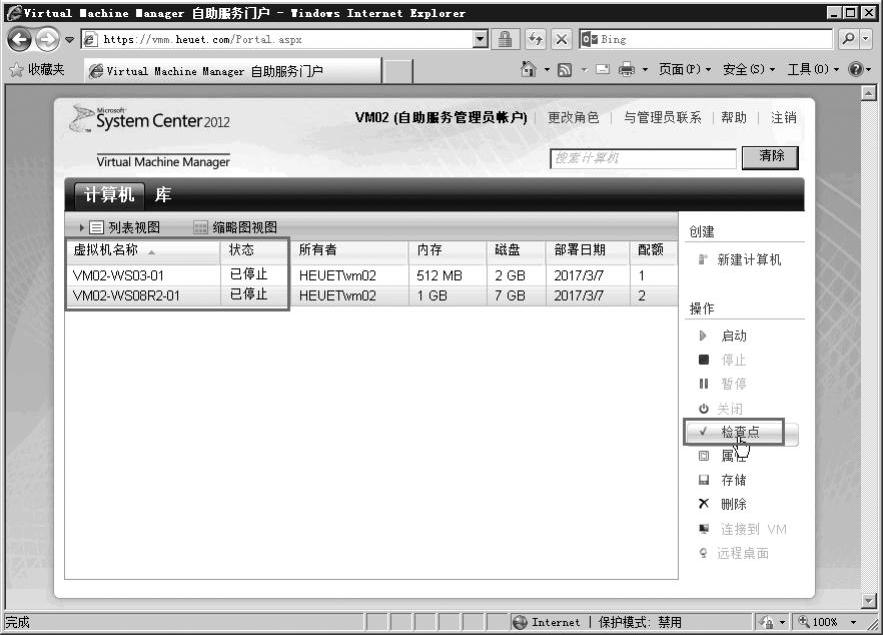Viewport: 883px width, 635px height.
Task: Click the 与管理员联系 link
Action: 662,117
